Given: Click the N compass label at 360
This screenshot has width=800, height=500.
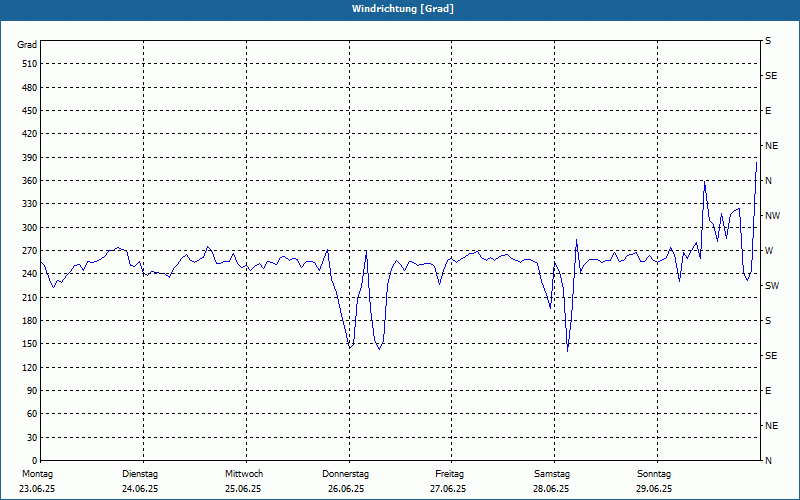Looking at the screenshot, I should tap(768, 181).
